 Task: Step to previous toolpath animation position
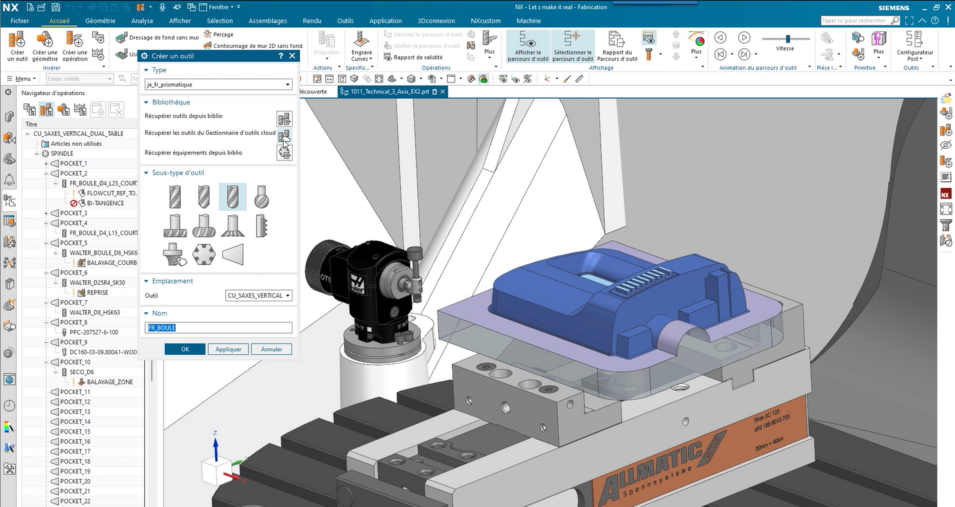720,55
